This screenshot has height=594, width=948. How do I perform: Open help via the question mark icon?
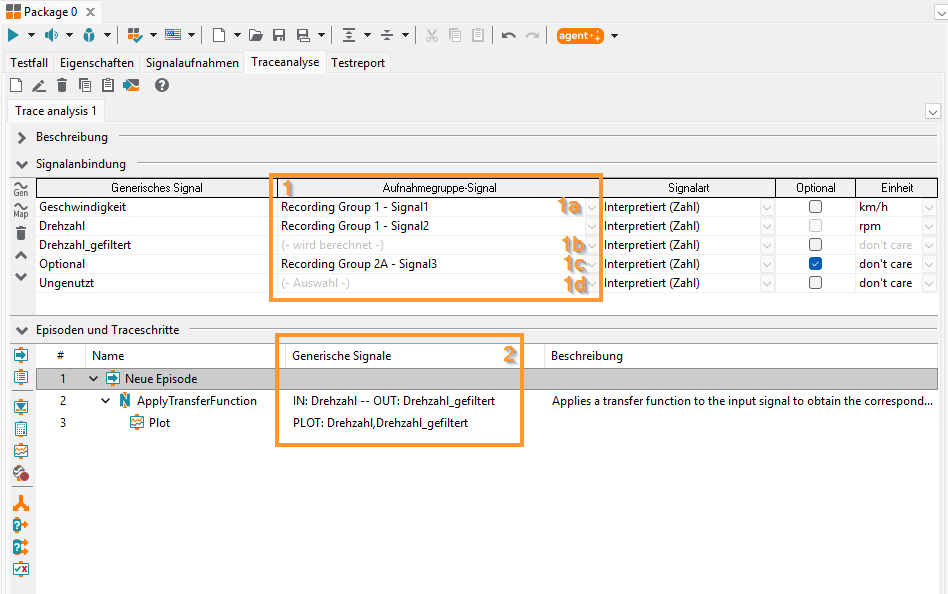(161, 85)
